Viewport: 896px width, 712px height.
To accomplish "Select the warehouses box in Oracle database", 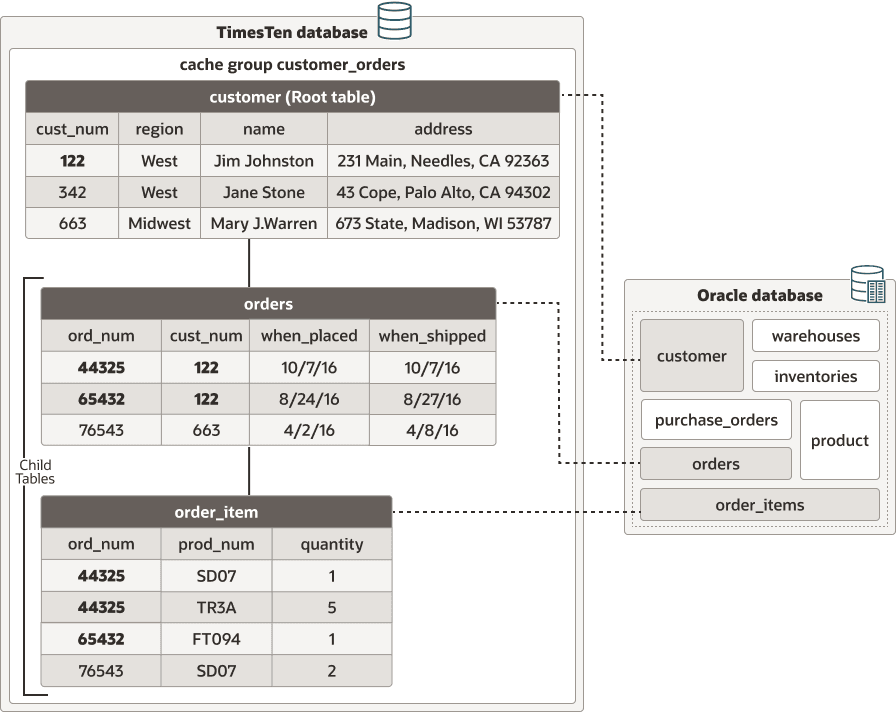I will 815,335.
